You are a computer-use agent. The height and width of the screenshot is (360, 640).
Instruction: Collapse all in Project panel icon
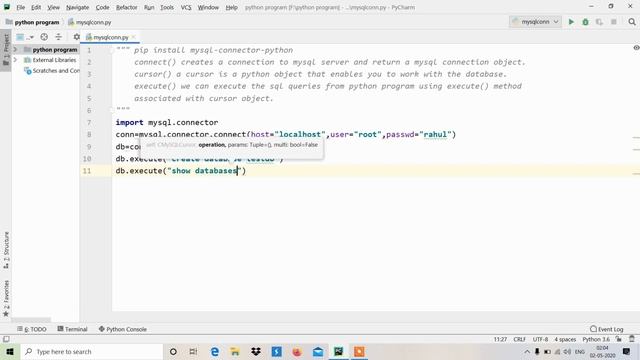click(58, 37)
